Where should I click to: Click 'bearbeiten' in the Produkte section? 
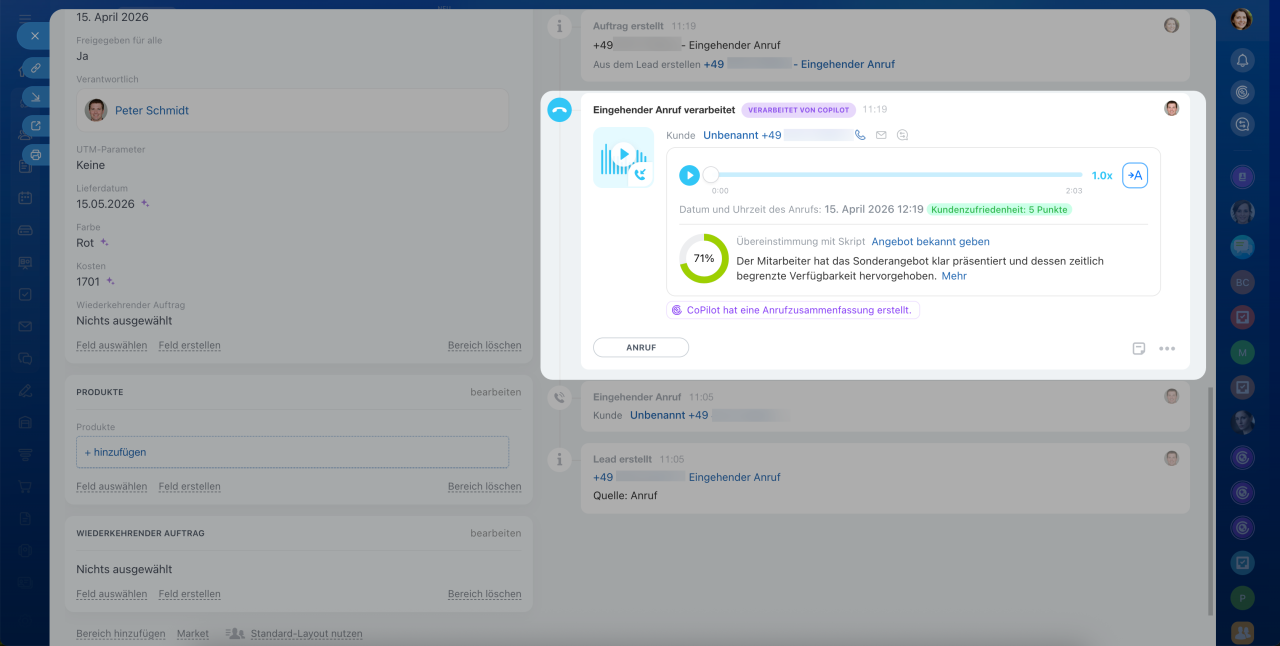tap(495, 392)
